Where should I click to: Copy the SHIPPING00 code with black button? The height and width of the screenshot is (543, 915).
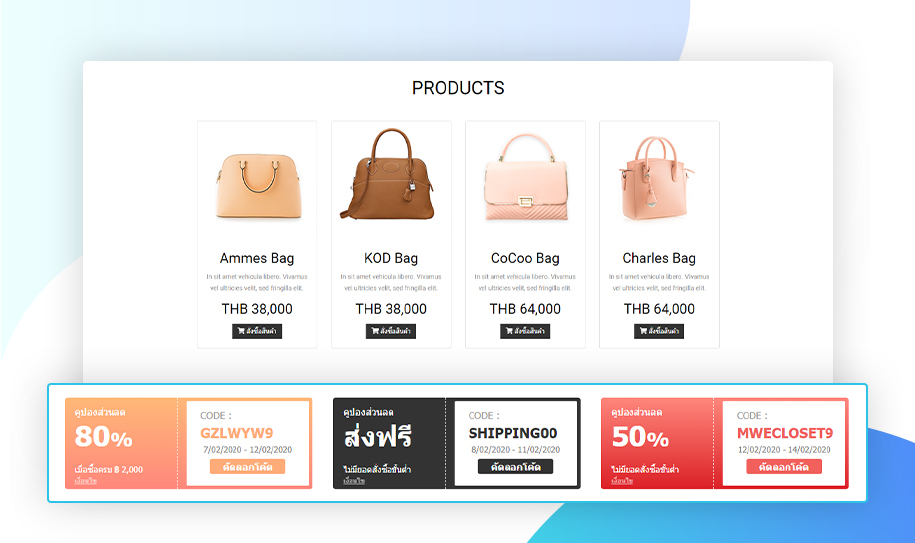coord(515,467)
